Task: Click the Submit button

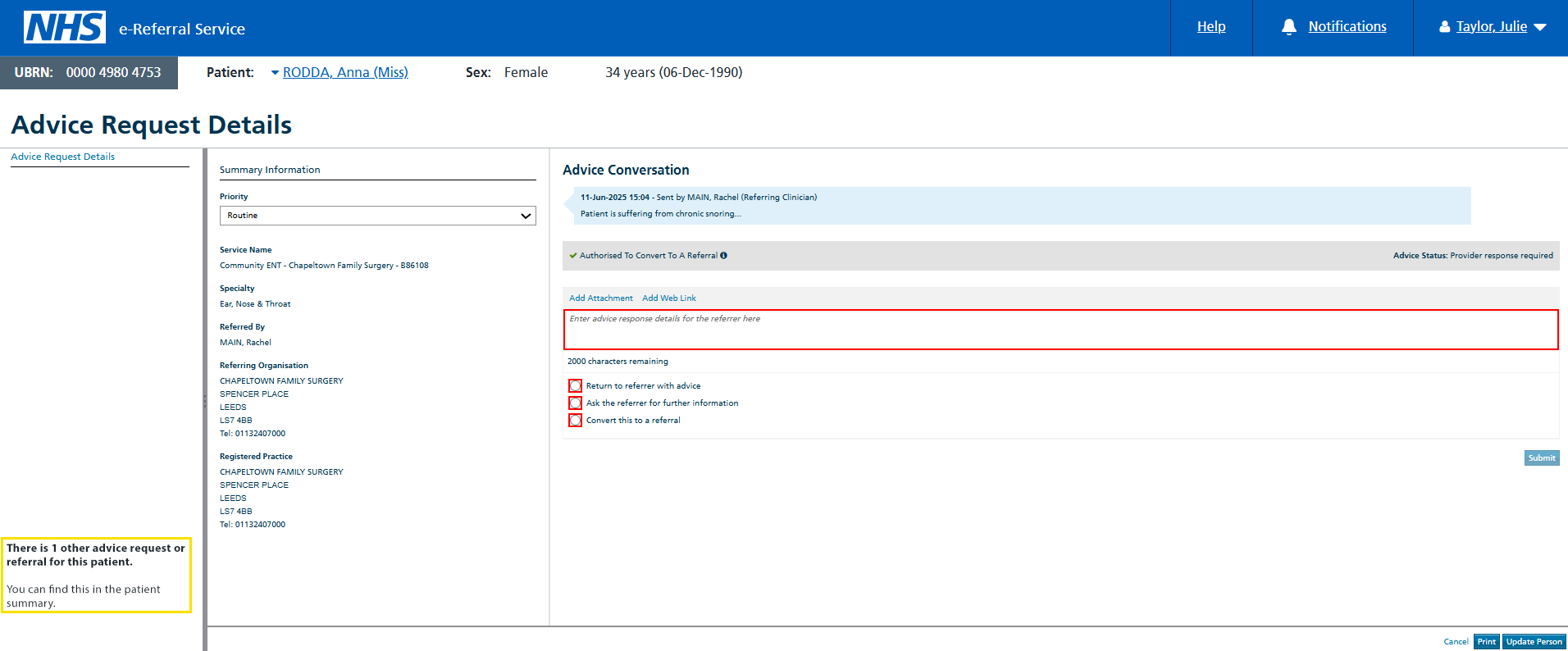Action: (1542, 458)
